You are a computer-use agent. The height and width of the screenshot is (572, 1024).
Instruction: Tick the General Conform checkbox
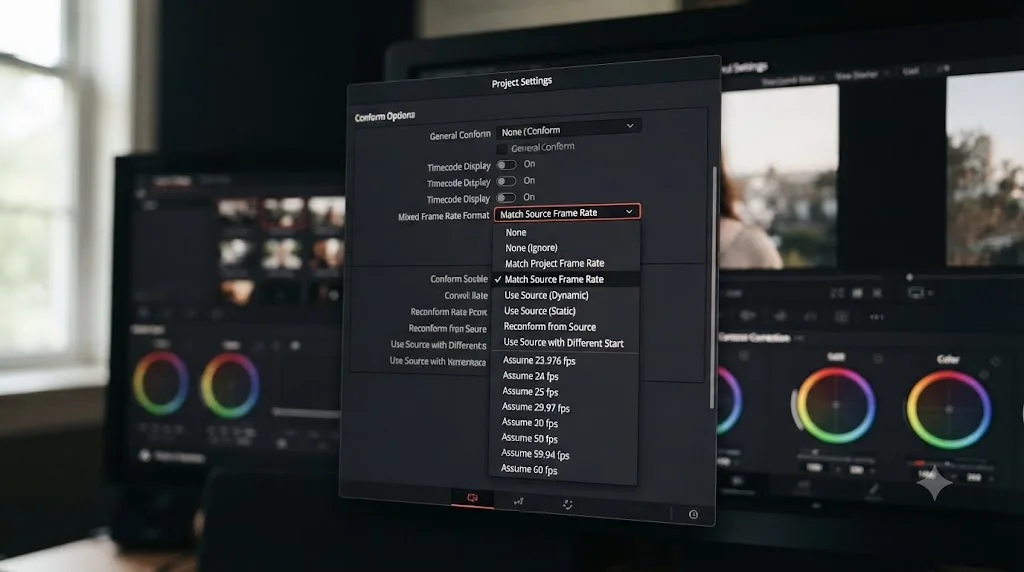[502, 150]
